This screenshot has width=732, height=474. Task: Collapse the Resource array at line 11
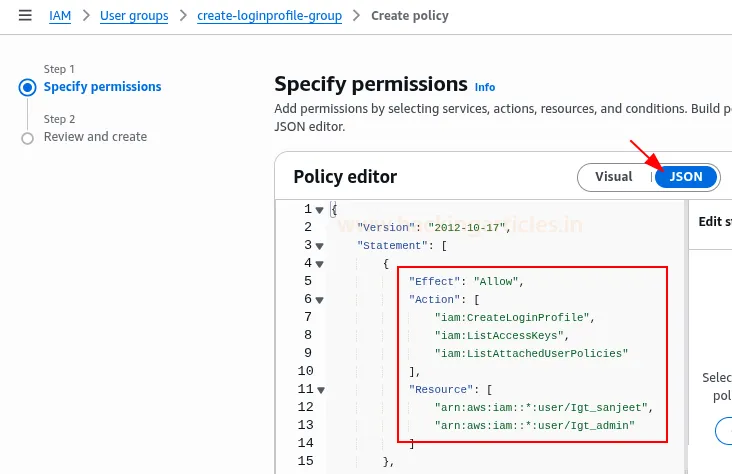(320, 390)
